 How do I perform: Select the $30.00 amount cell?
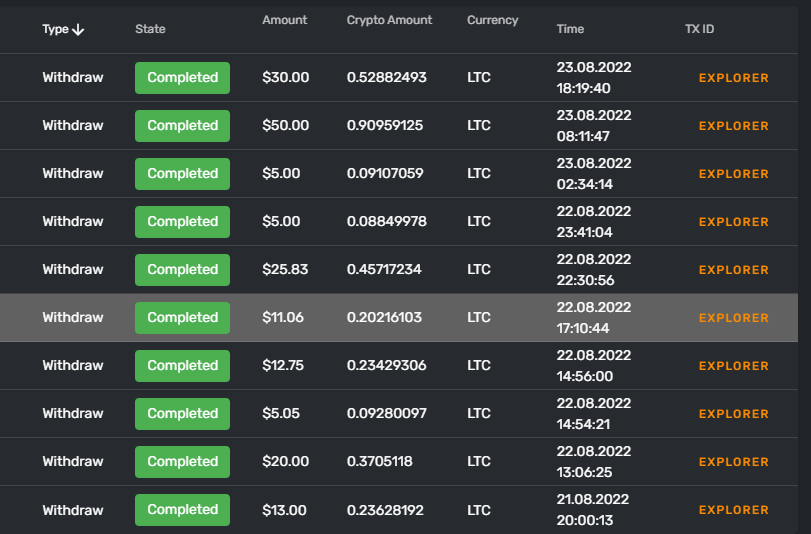point(286,78)
